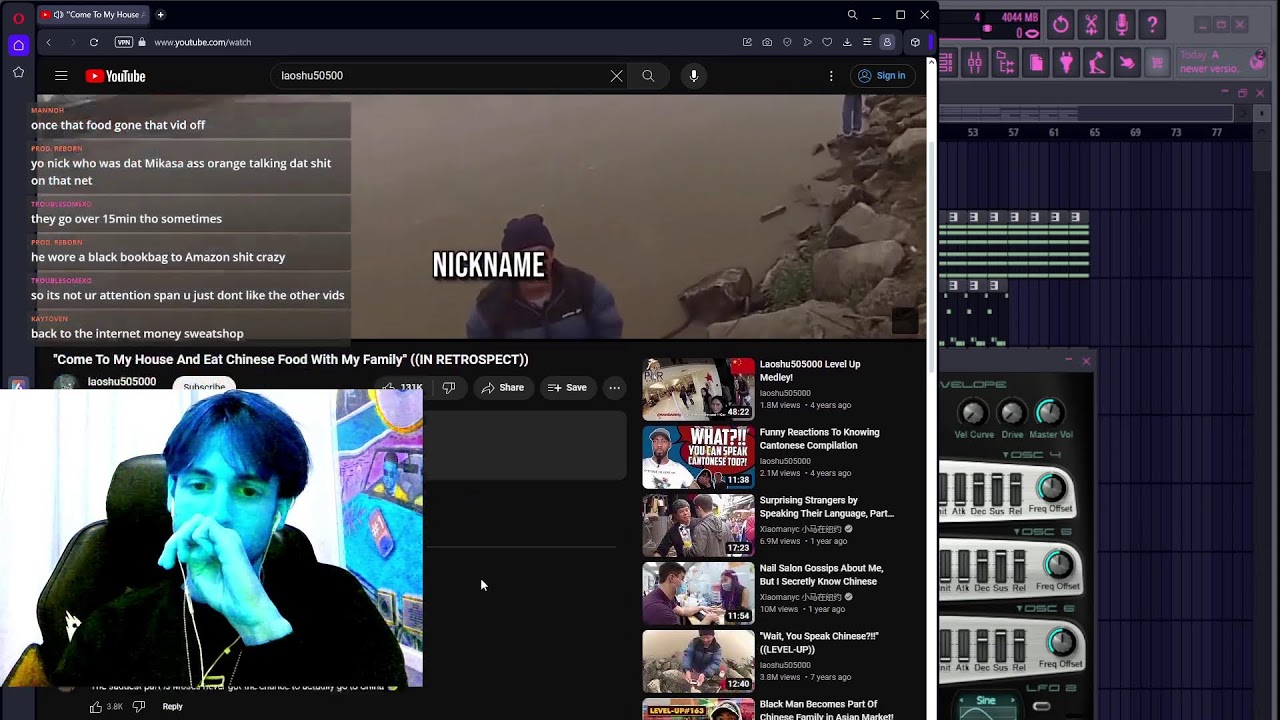Open Opera sidebar bookmarks star

point(18,72)
